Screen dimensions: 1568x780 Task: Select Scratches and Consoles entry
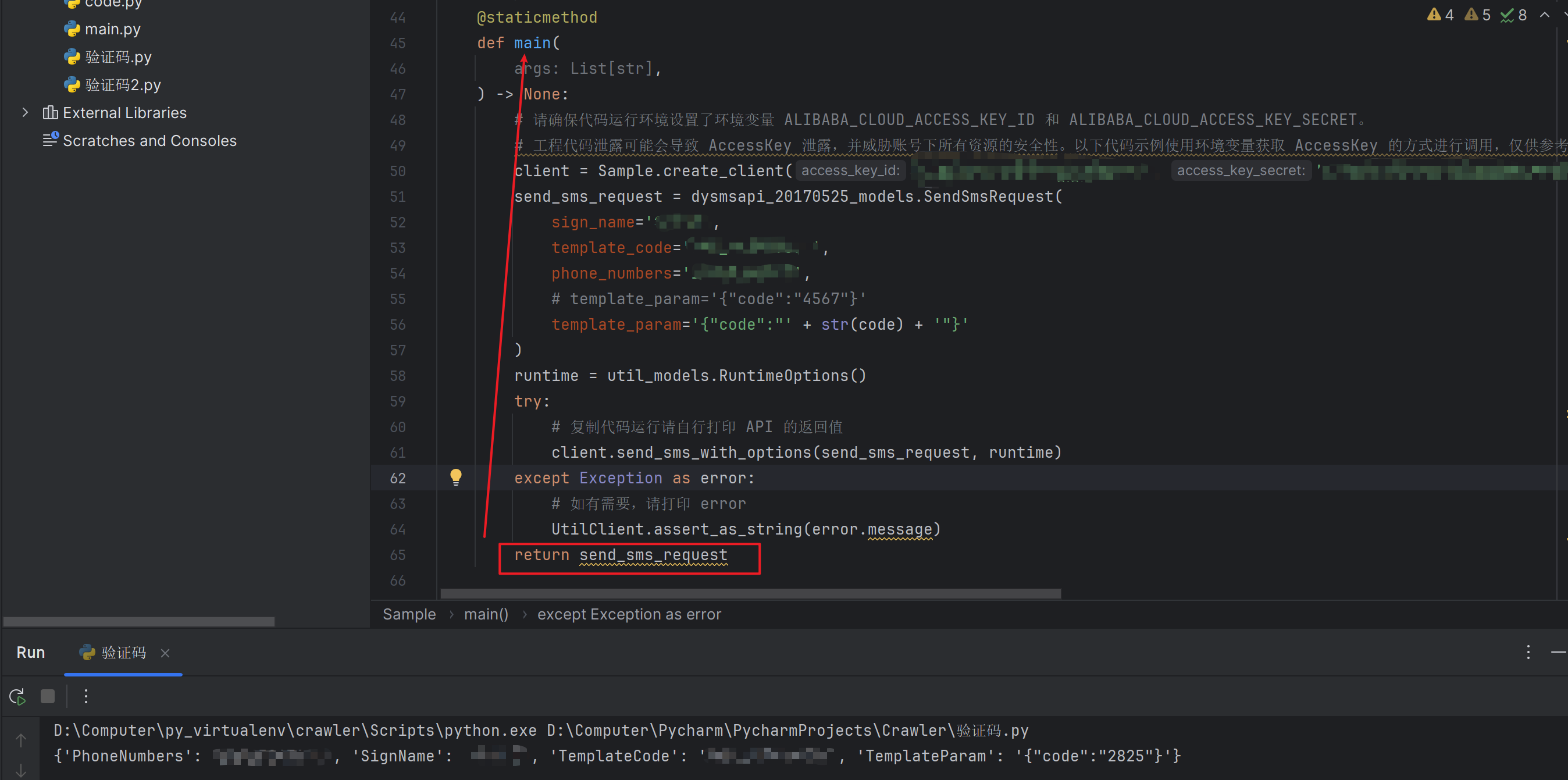click(149, 141)
